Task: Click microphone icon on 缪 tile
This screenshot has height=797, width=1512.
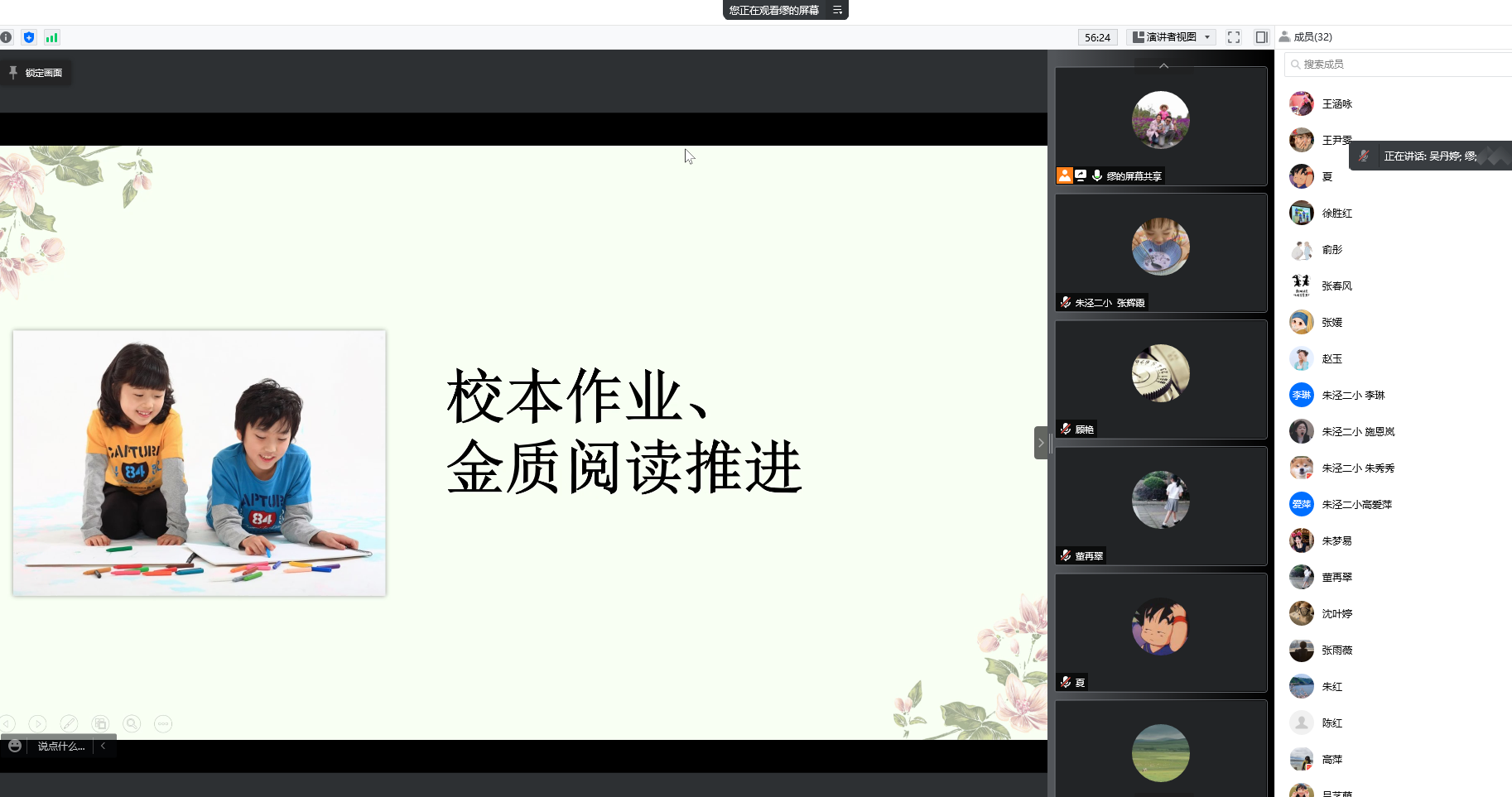Action: (x=1097, y=175)
